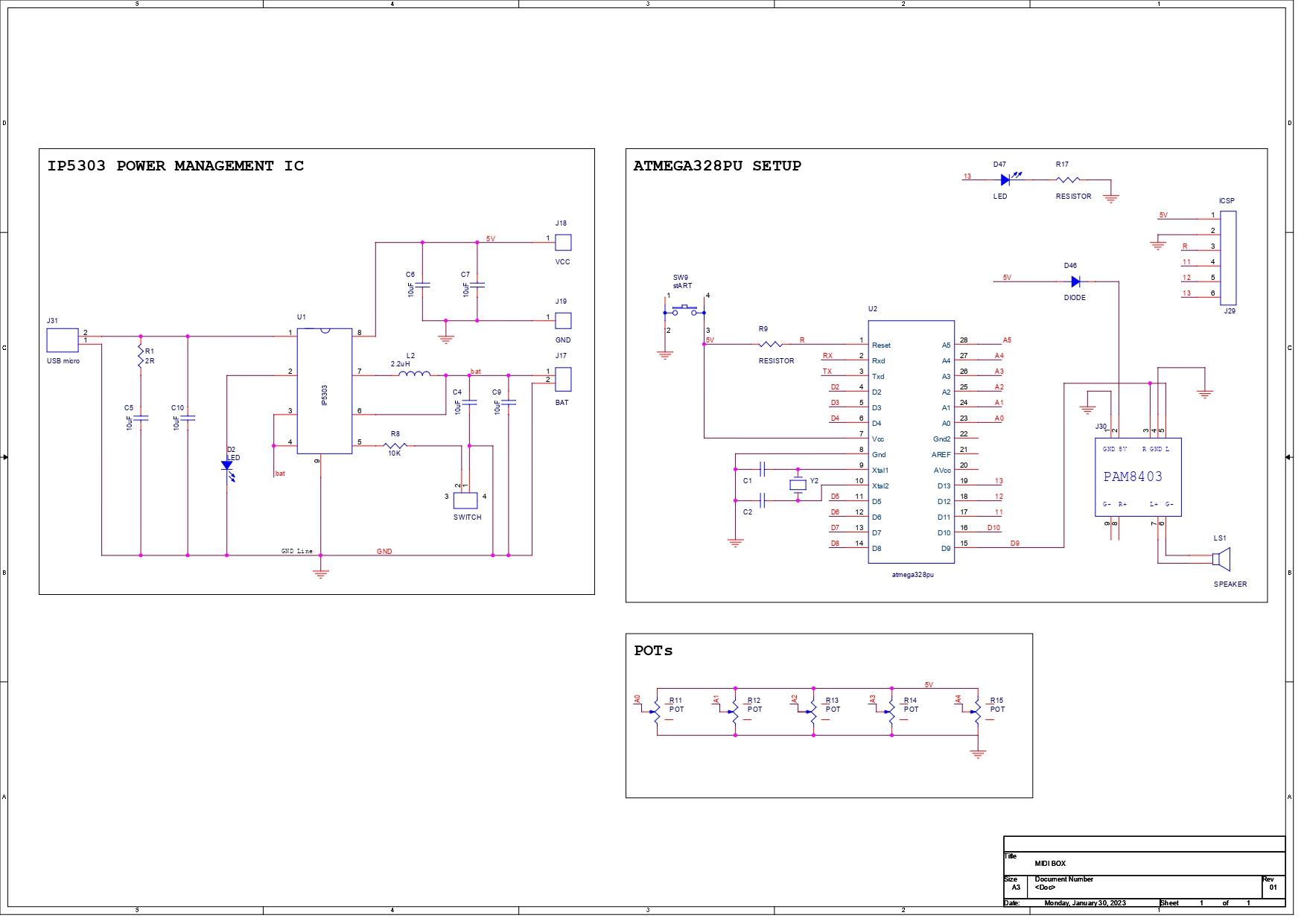1307x924 pixels.
Task: Pick the Y2 crystal symbol
Action: pyautogui.click(x=798, y=485)
